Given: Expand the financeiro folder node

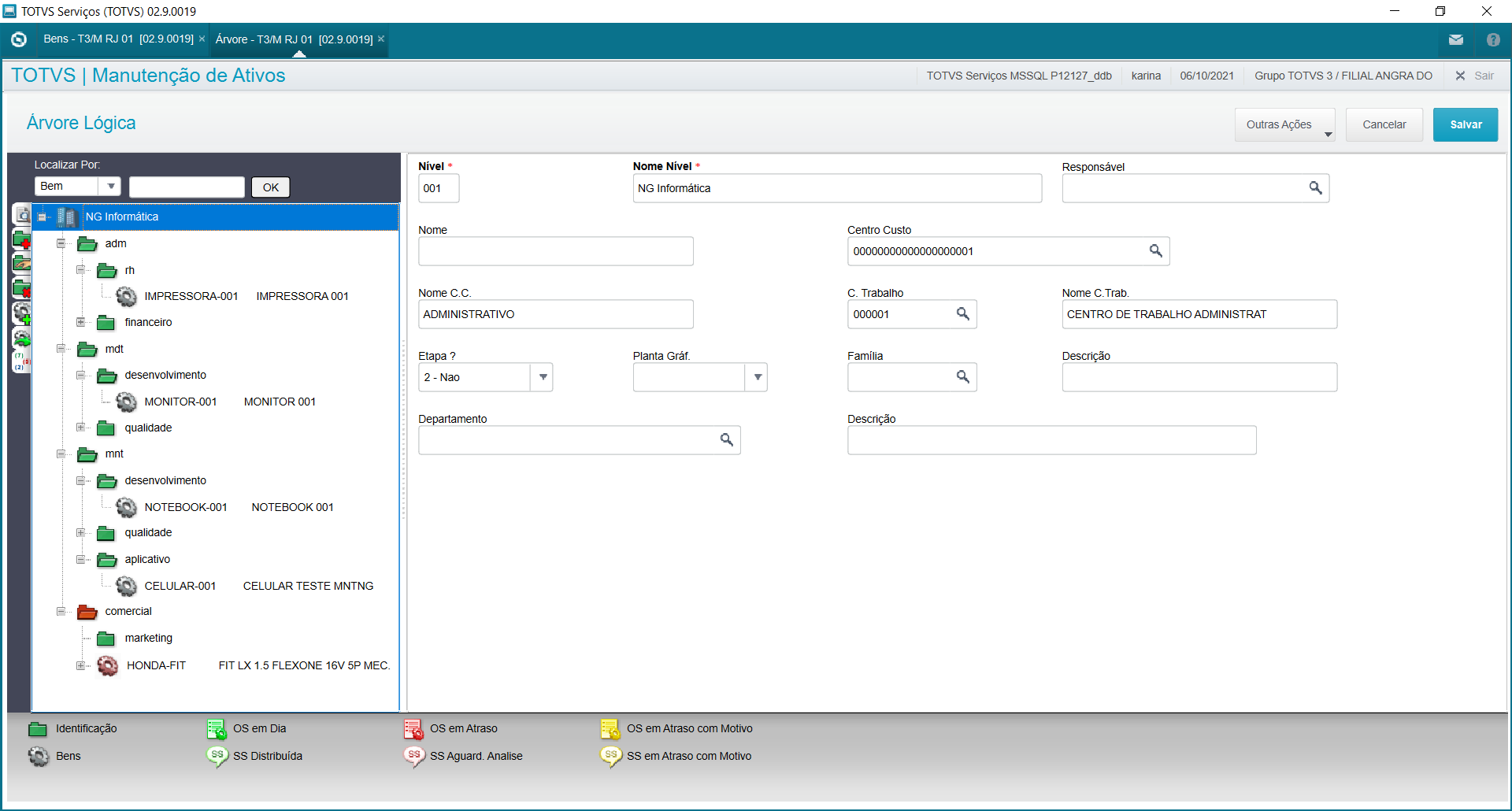Looking at the screenshot, I should coord(80,322).
